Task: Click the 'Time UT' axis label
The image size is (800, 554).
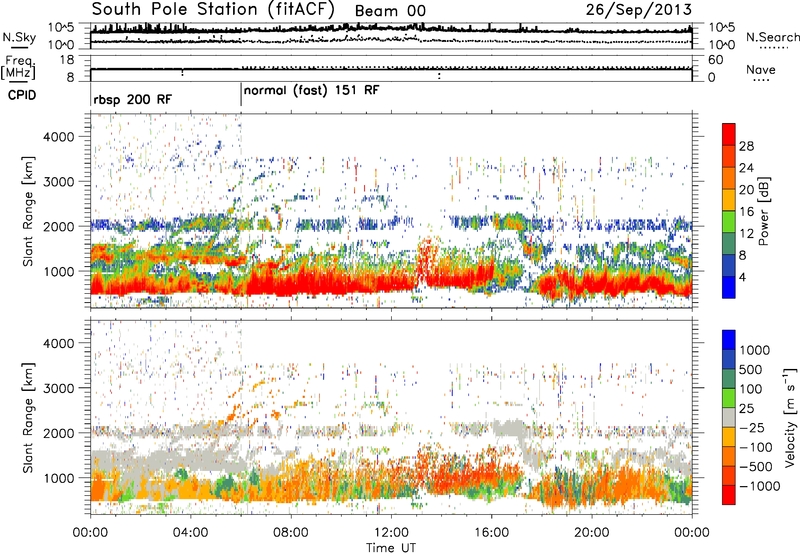Action: (391, 548)
